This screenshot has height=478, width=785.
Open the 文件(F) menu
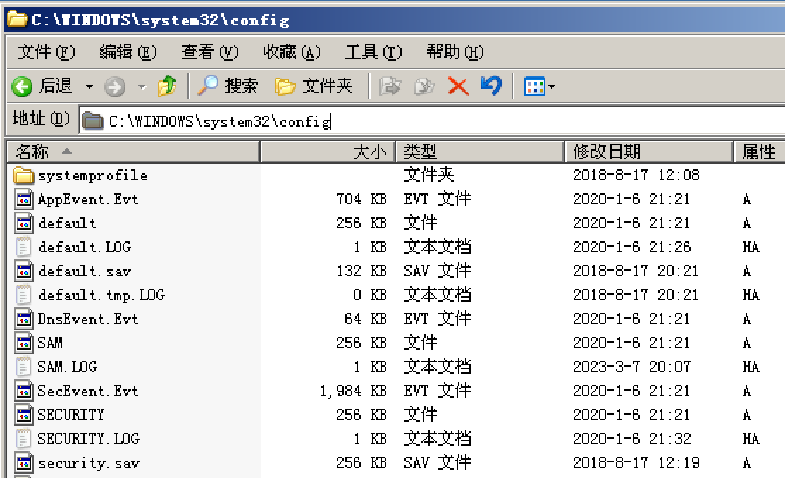point(46,52)
